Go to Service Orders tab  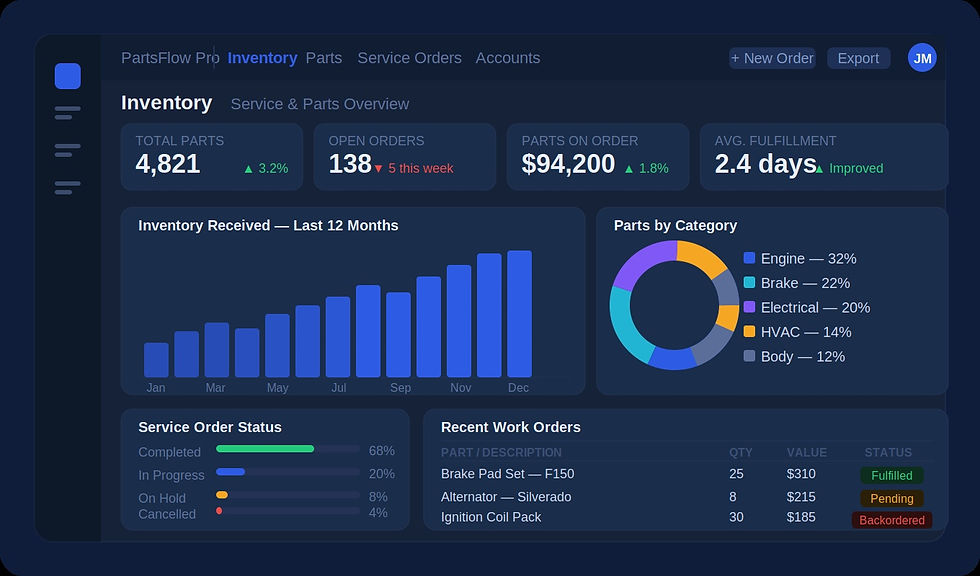point(409,58)
